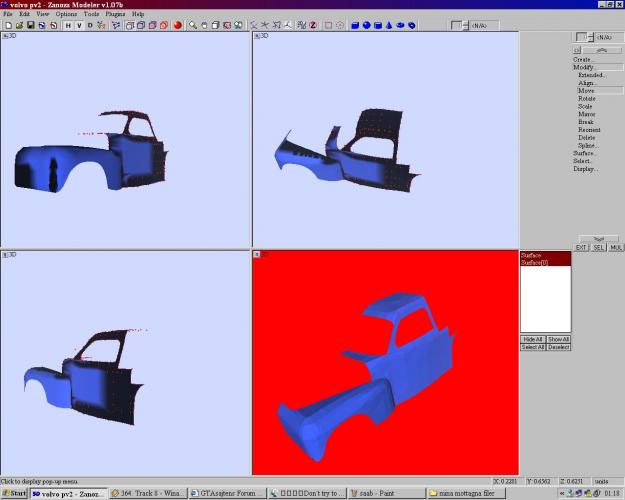Screen dimensions: 625x500
Task: Open the Plugins menu
Action: (x=117, y=14)
